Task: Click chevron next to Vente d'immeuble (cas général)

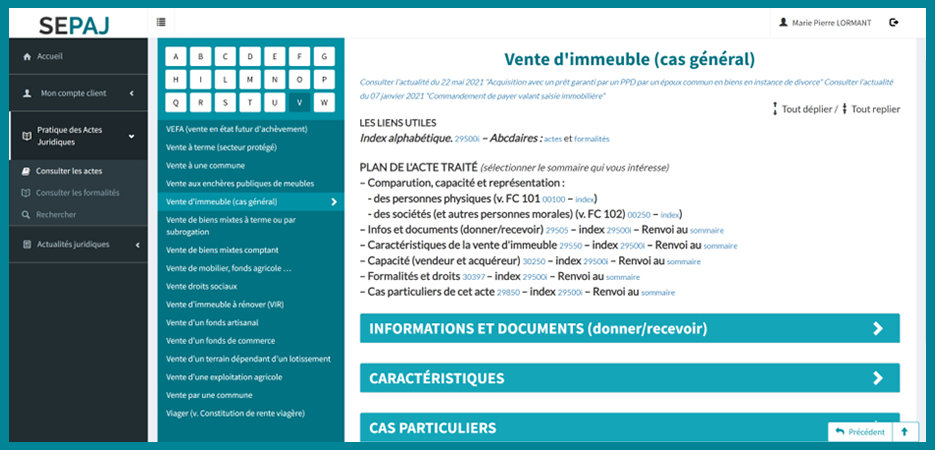Action: coord(334,202)
